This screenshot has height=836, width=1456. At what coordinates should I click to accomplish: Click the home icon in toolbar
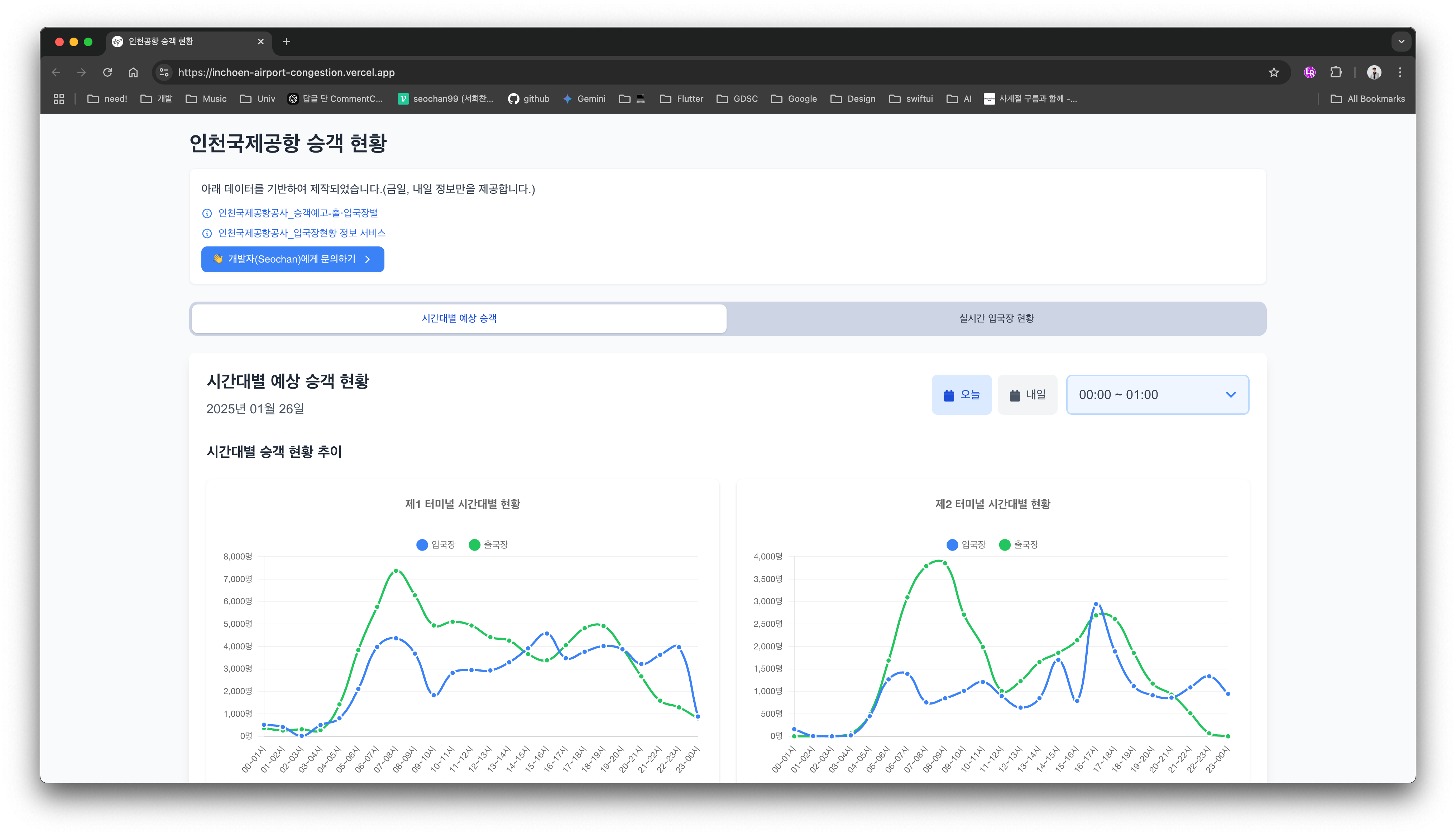133,72
